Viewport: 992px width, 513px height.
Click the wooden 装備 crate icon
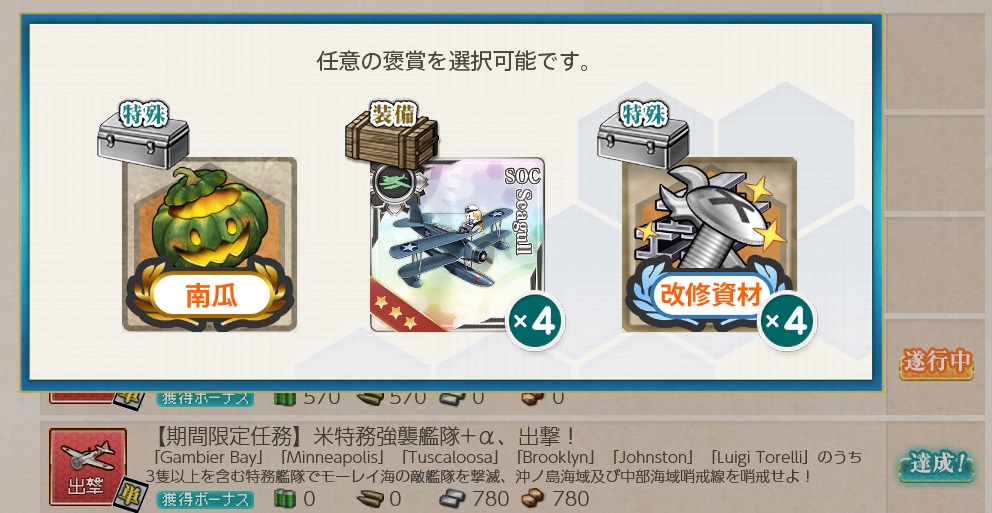tap(392, 137)
